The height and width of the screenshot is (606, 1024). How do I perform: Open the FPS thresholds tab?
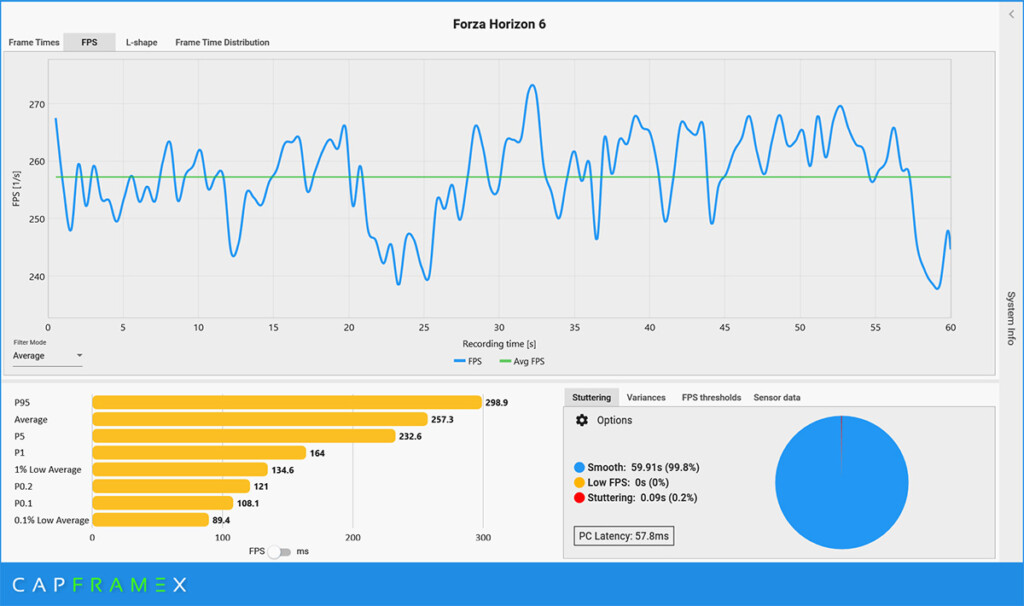click(x=711, y=397)
